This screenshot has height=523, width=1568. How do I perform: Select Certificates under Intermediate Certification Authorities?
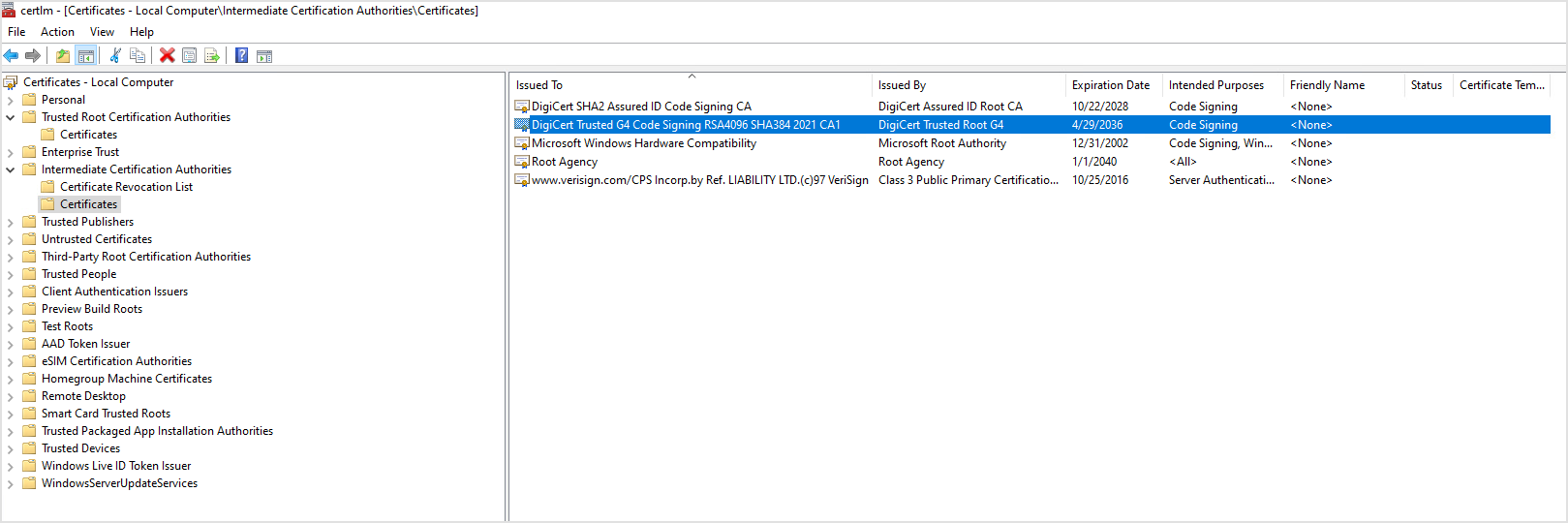(x=88, y=204)
